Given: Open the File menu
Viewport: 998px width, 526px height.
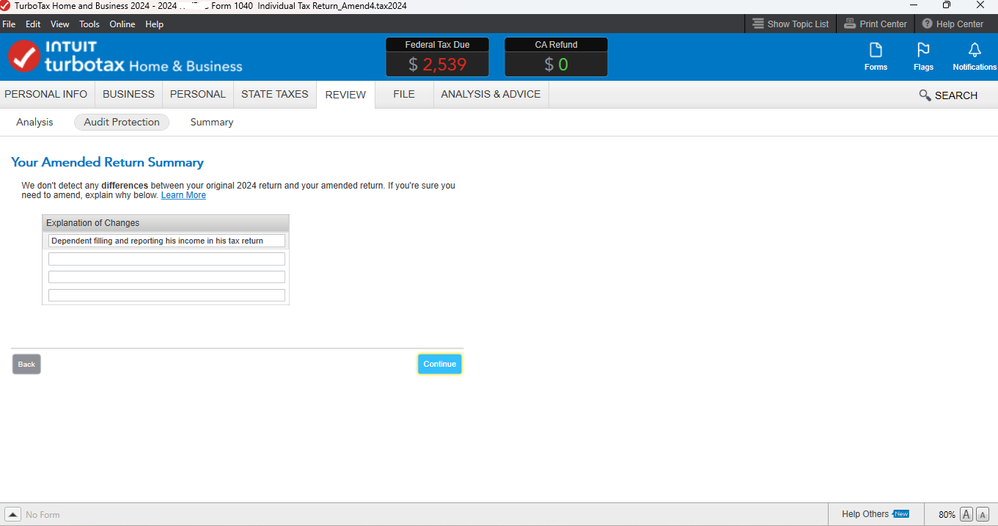Looking at the screenshot, I should coord(9,24).
